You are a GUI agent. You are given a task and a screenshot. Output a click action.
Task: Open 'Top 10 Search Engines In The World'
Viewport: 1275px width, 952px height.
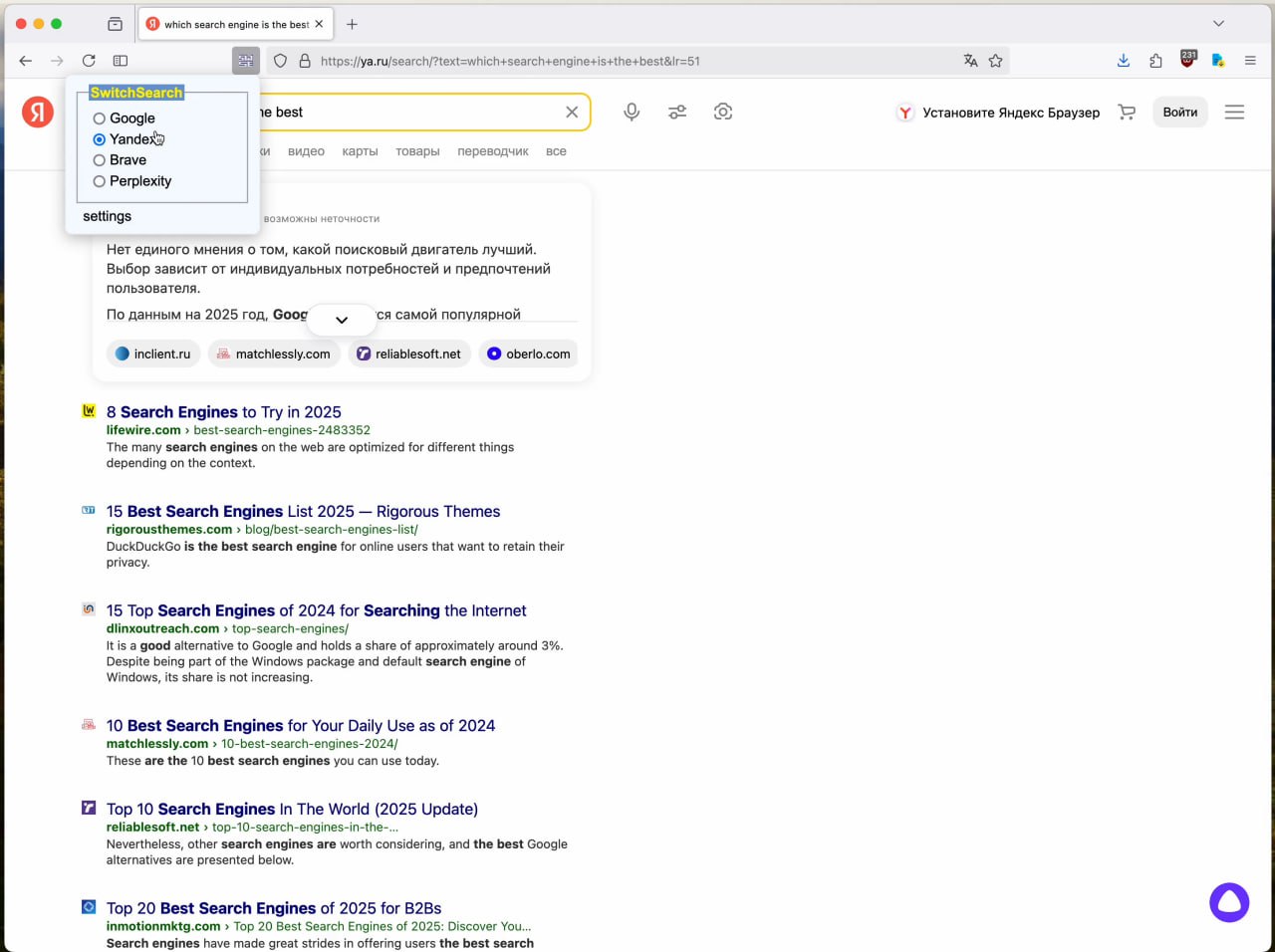point(292,809)
